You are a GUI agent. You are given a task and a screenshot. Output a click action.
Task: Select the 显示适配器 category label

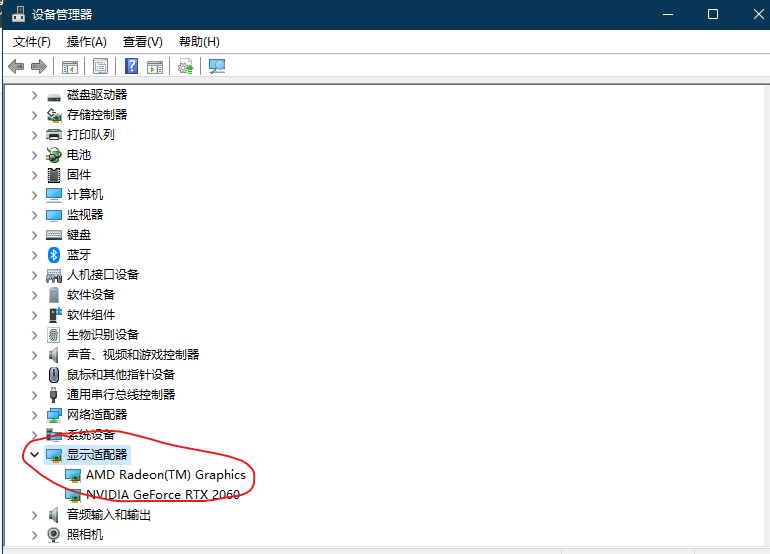pos(97,455)
